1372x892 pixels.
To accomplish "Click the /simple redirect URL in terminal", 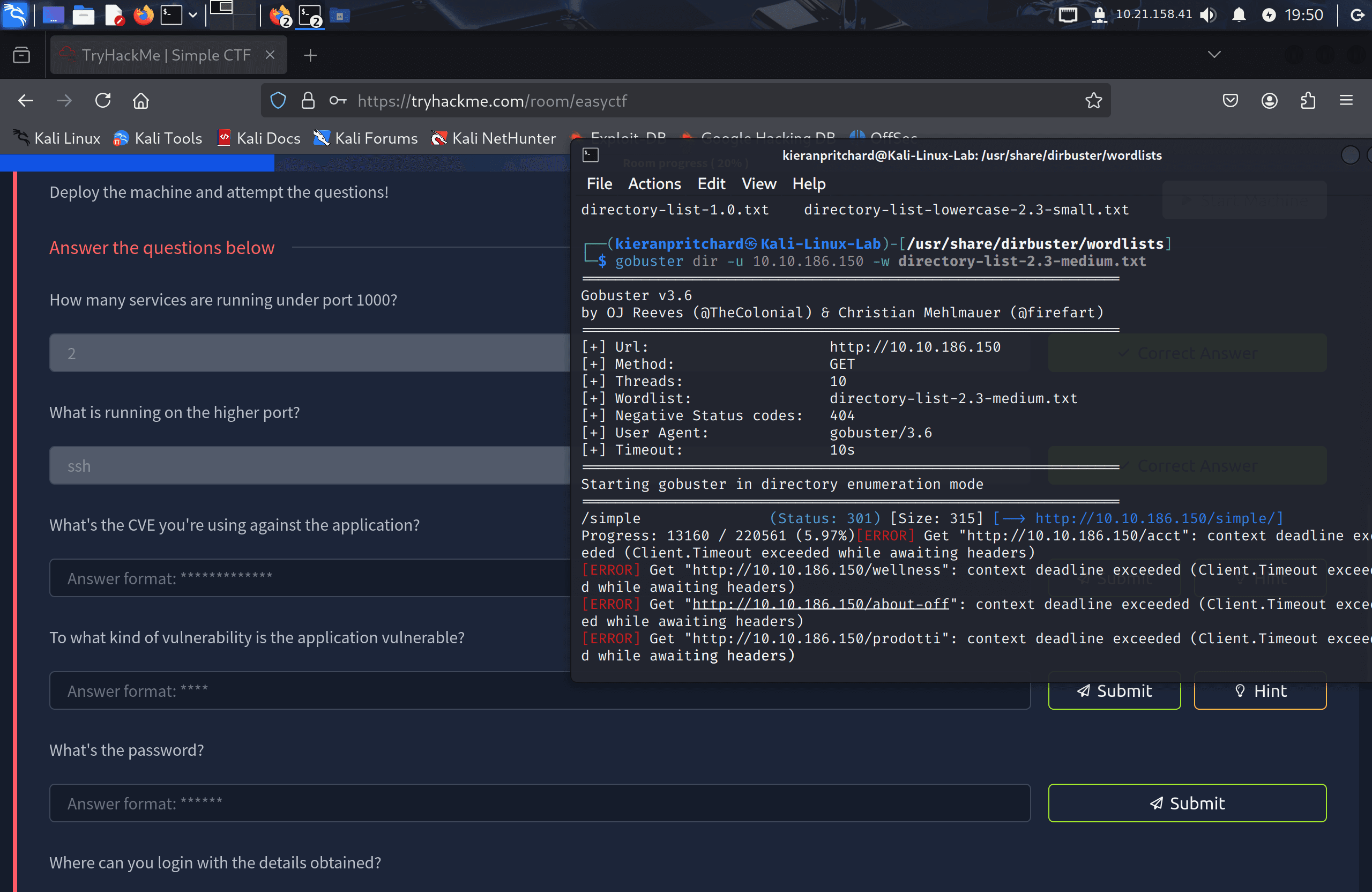I will click(x=1155, y=518).
